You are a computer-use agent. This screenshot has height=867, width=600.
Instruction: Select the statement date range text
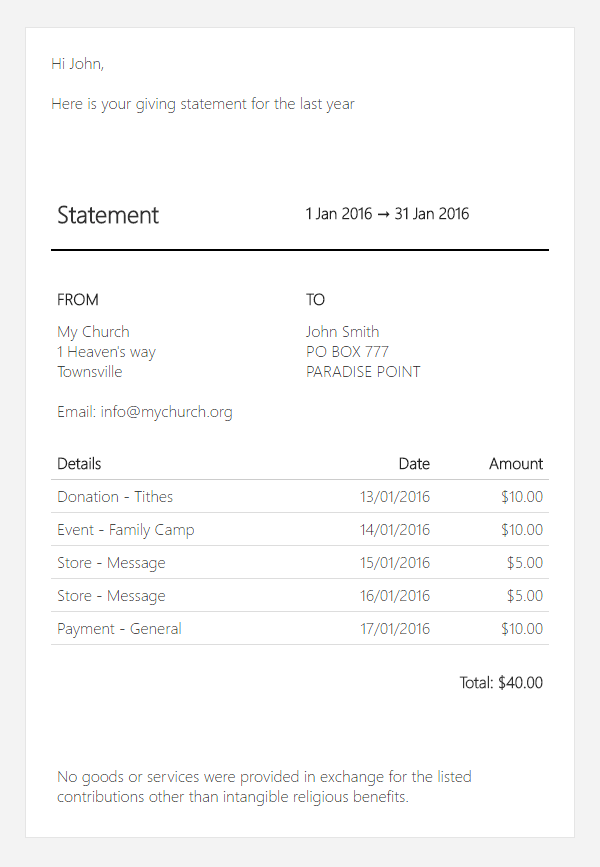click(x=387, y=214)
